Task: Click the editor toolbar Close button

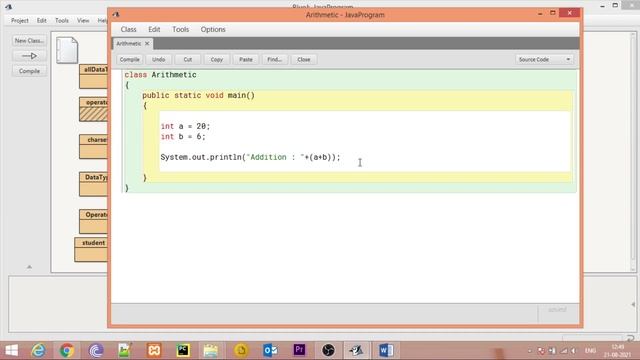Action: point(304,60)
